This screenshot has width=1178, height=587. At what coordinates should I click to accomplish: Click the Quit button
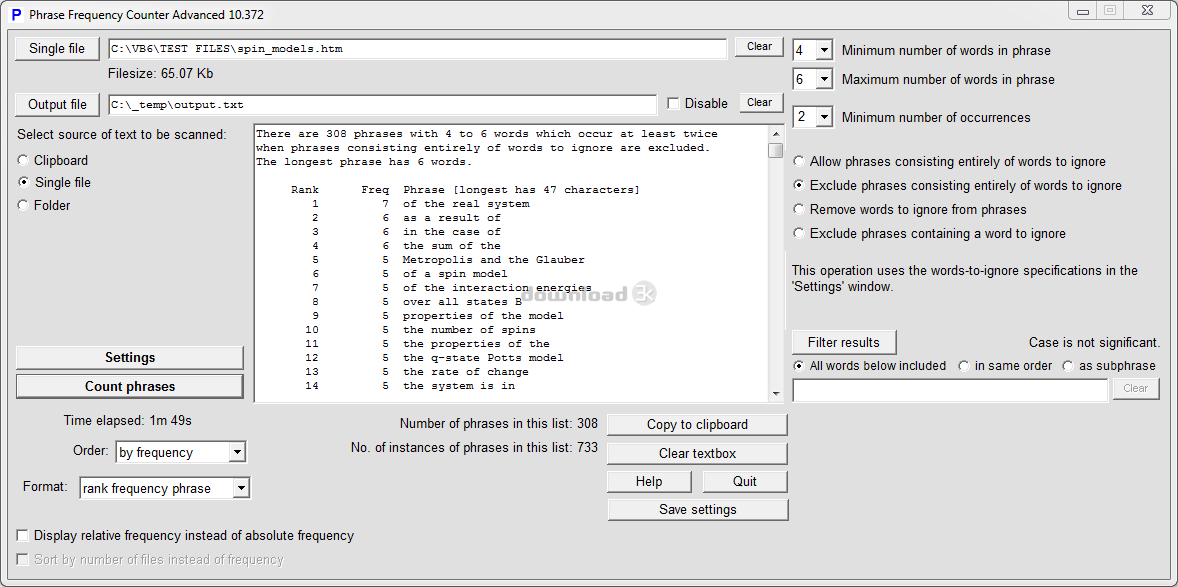coord(745,482)
